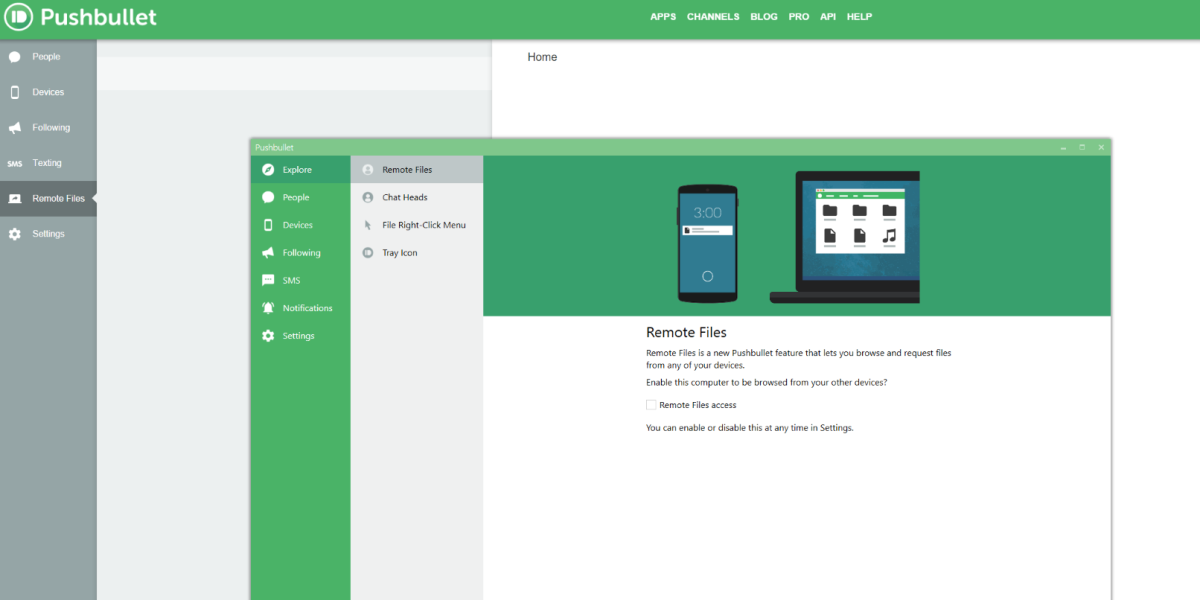Screen dimensions: 1200x600
Task: Click the Settings gear icon in website sidebar
Action: pos(14,234)
